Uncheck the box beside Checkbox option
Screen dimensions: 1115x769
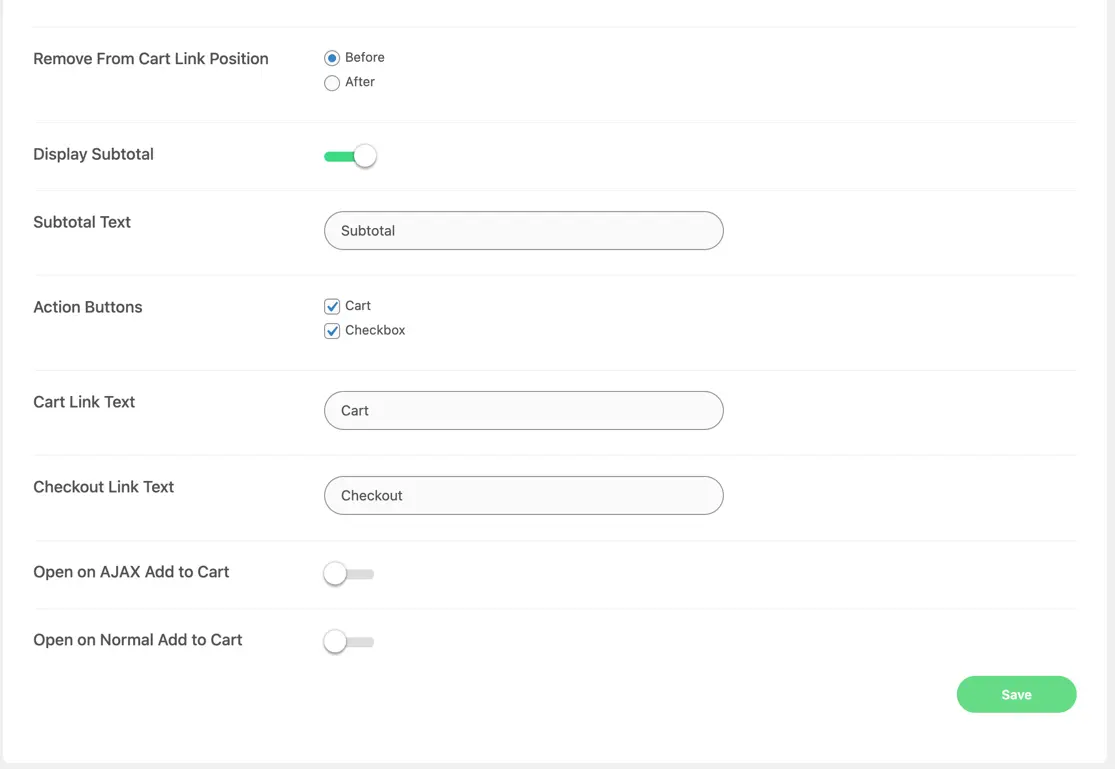point(332,331)
